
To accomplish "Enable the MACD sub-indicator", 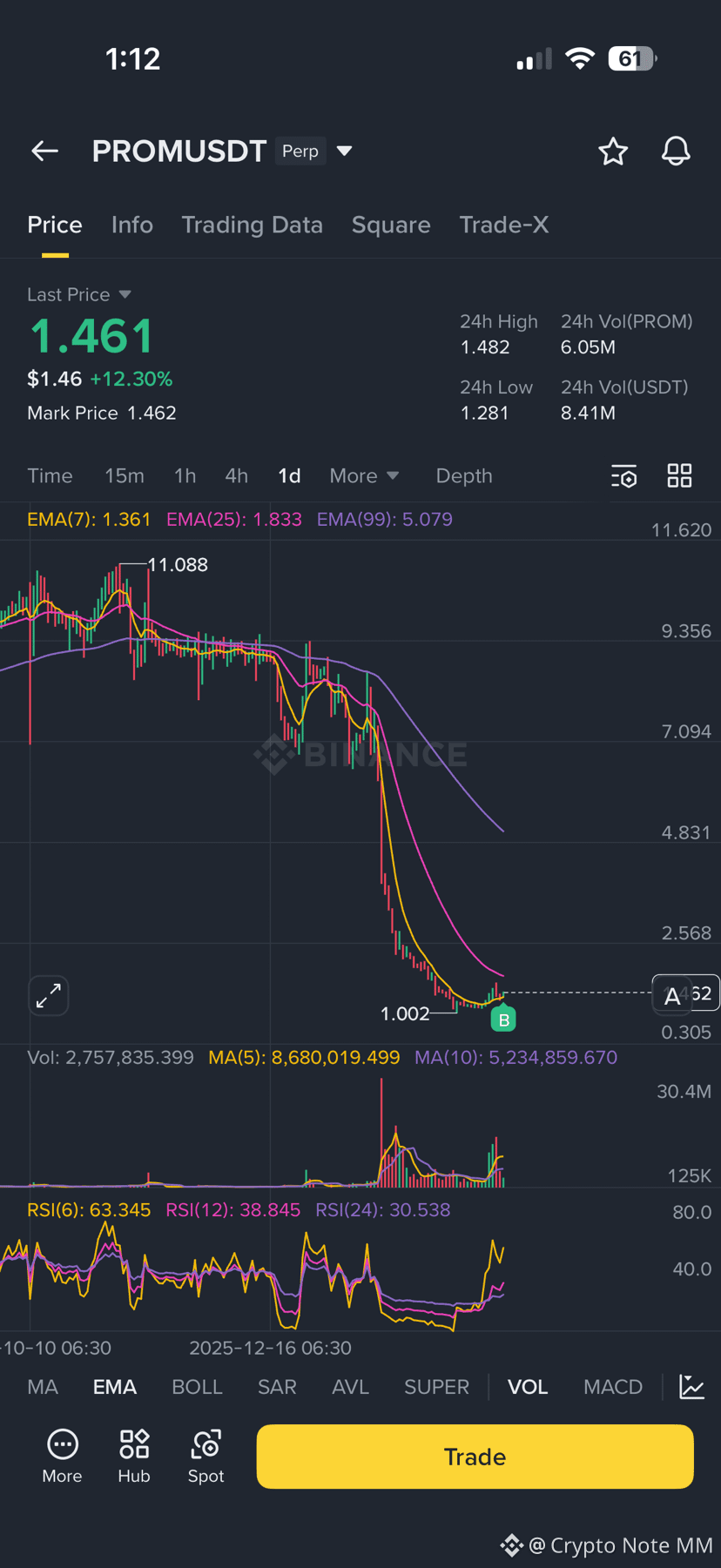I will (613, 1387).
